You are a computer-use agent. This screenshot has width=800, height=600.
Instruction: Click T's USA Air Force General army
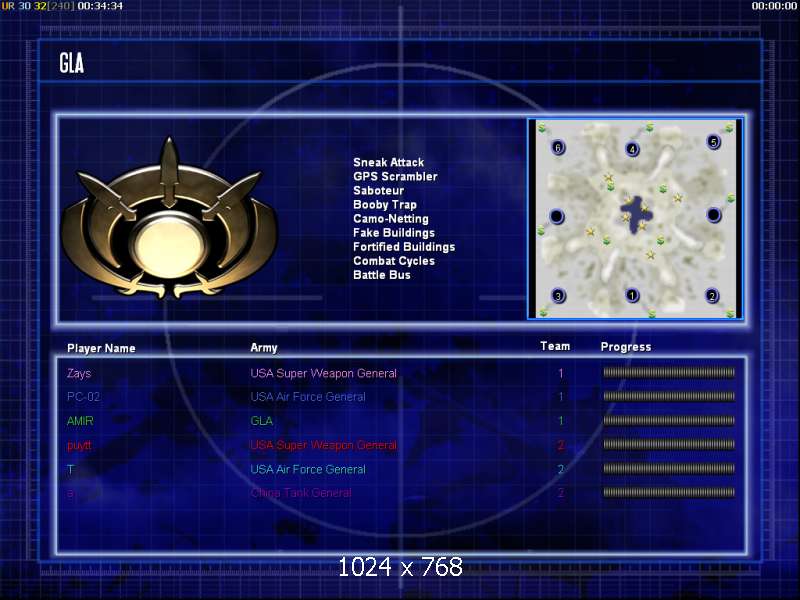tap(308, 469)
